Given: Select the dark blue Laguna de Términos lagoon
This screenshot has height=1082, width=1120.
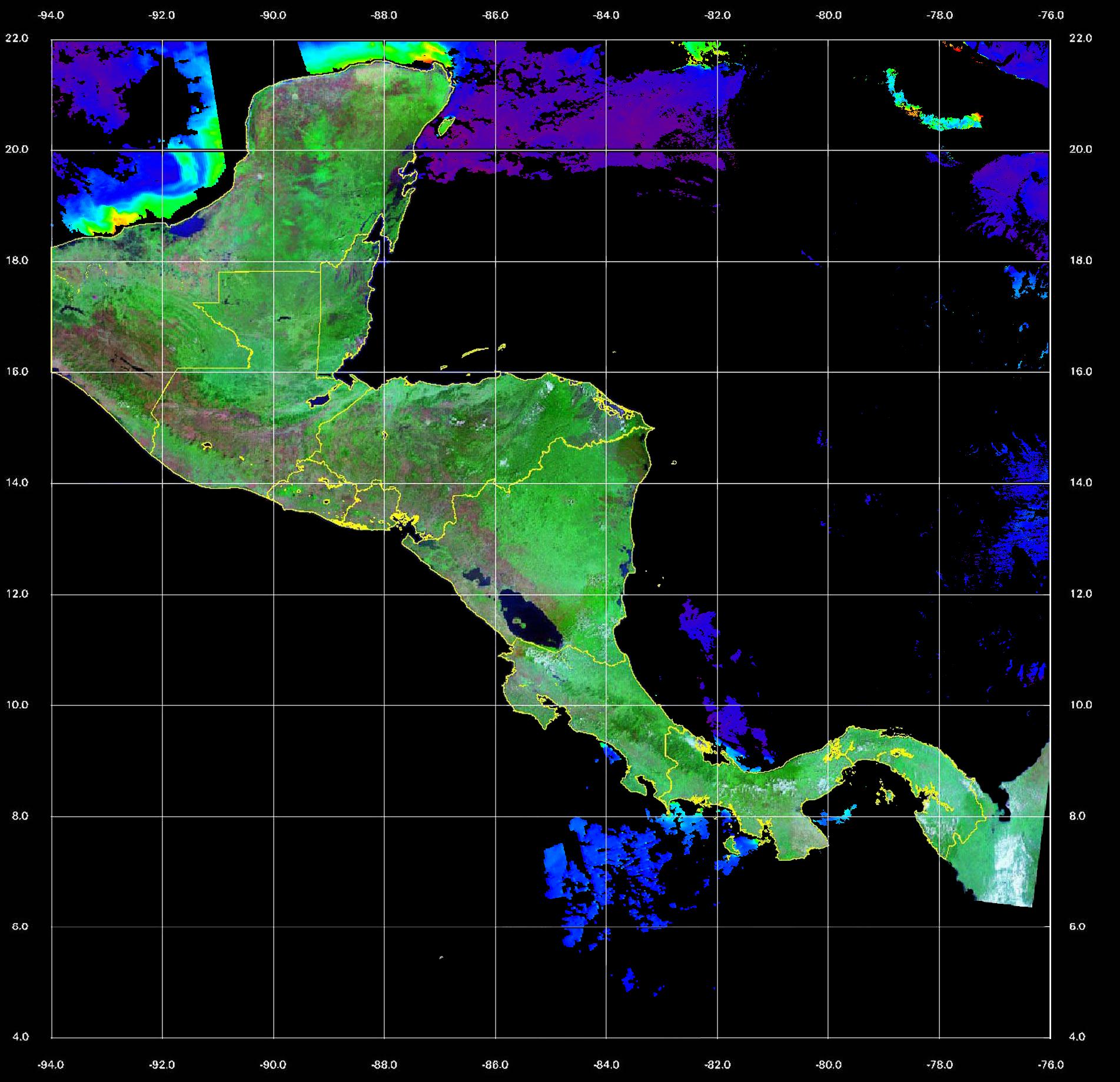Looking at the screenshot, I should (190, 227).
